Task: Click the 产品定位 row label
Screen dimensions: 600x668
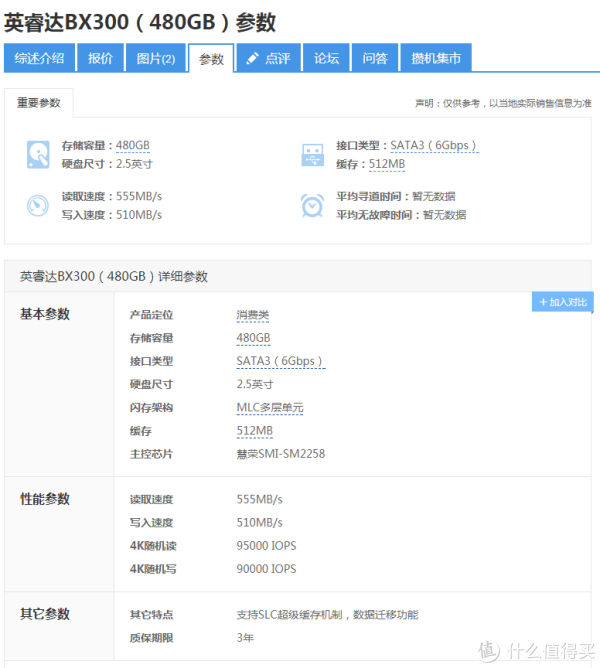Action: 151,315
